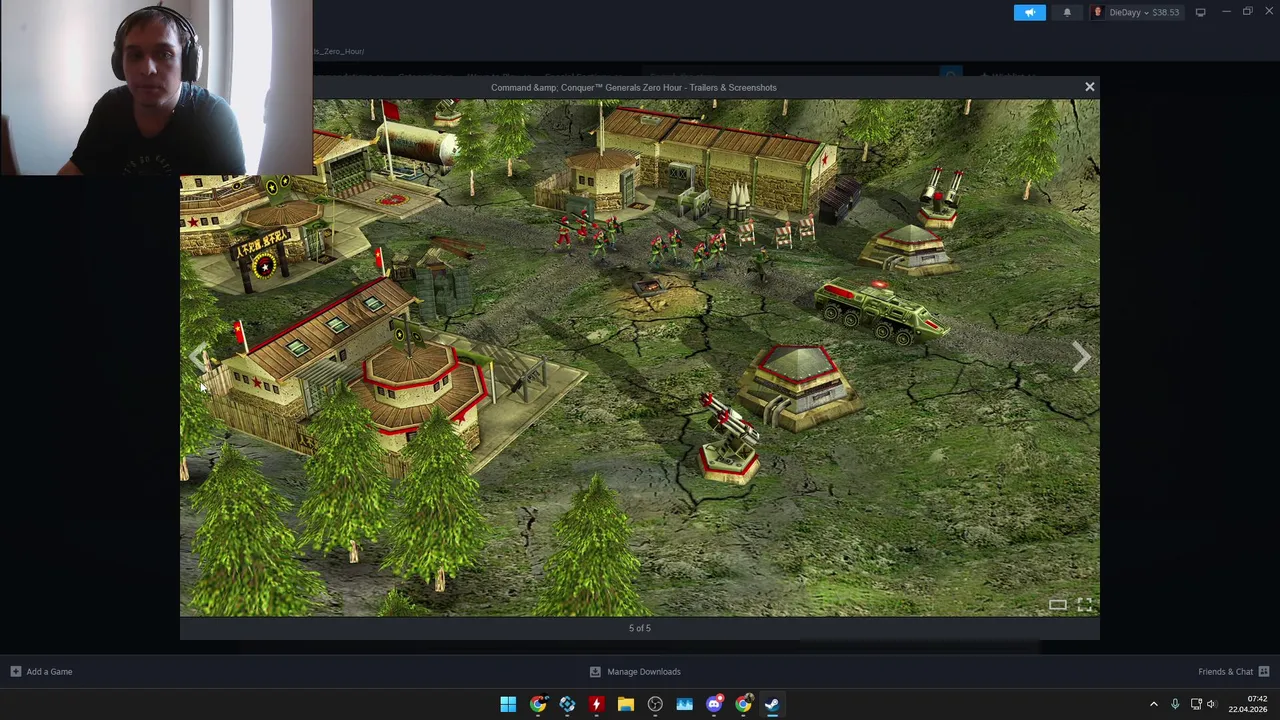This screenshot has height=720, width=1280.
Task: Open Steam announcements megaphone button
Action: tap(1029, 12)
